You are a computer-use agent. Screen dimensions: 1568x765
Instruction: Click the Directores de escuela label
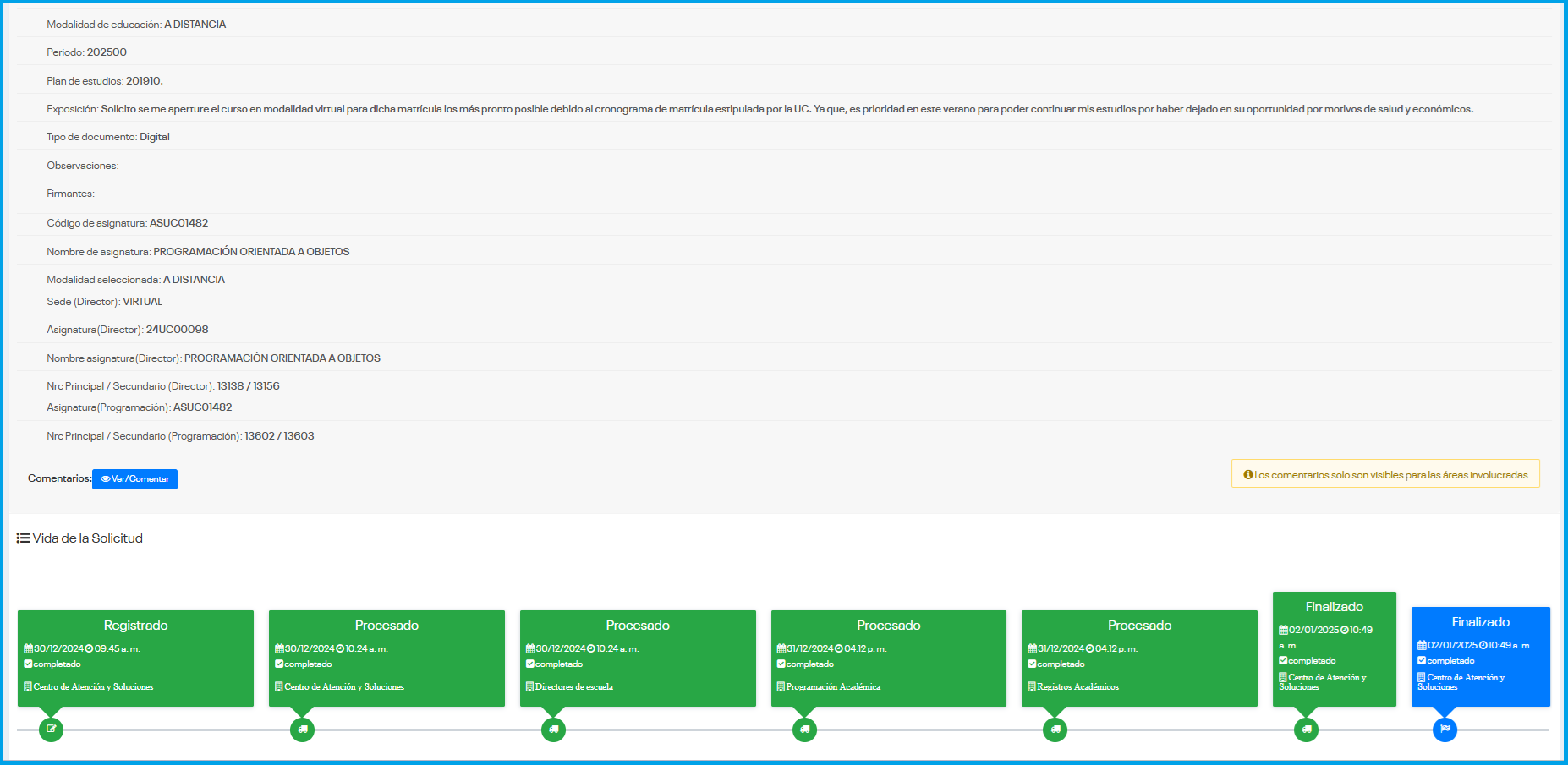573,687
